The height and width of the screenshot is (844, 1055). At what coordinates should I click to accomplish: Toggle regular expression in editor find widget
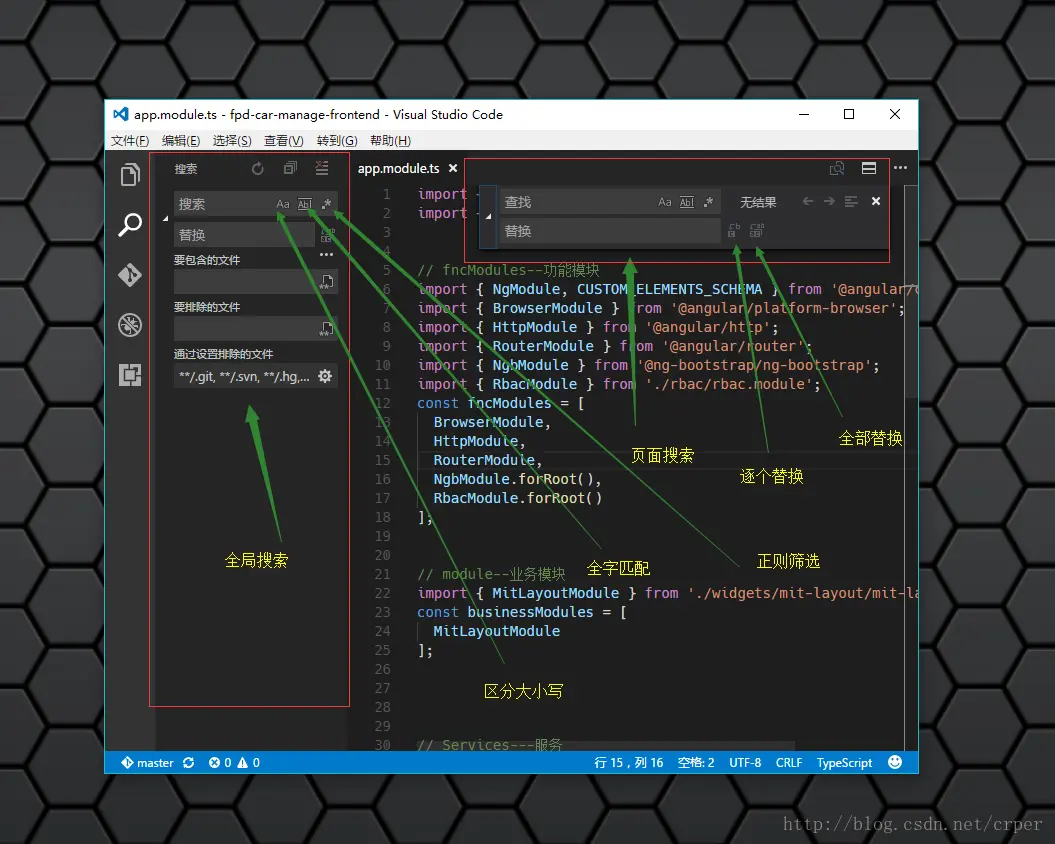708,202
